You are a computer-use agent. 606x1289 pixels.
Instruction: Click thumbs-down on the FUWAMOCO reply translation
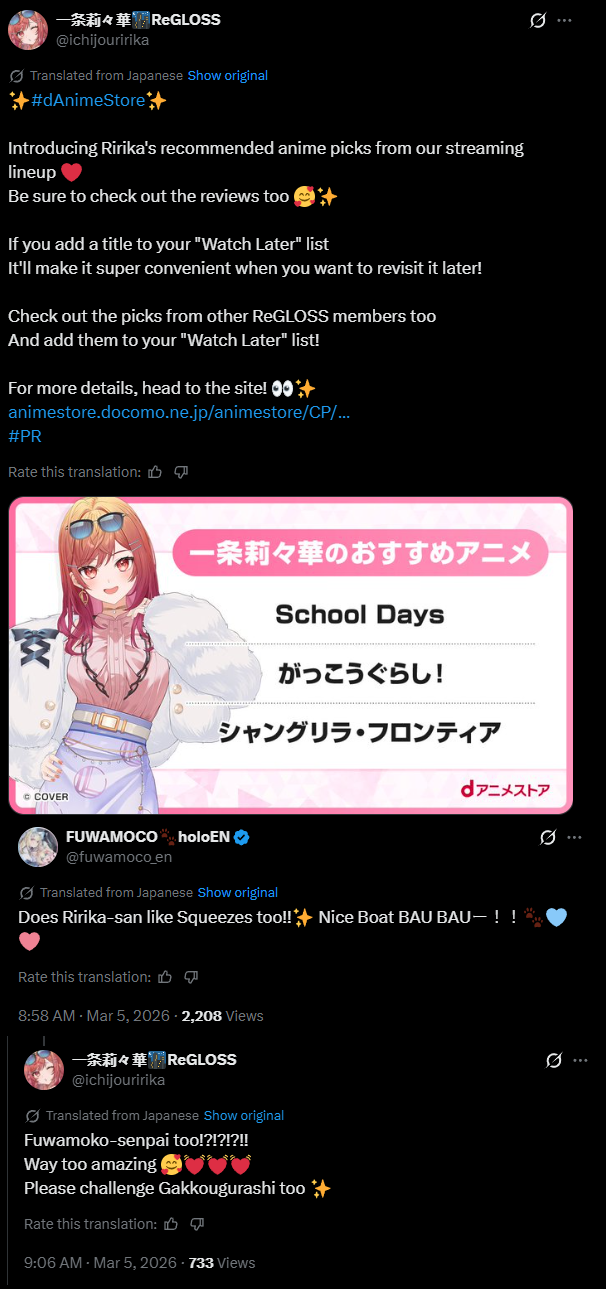pyautogui.click(x=191, y=977)
